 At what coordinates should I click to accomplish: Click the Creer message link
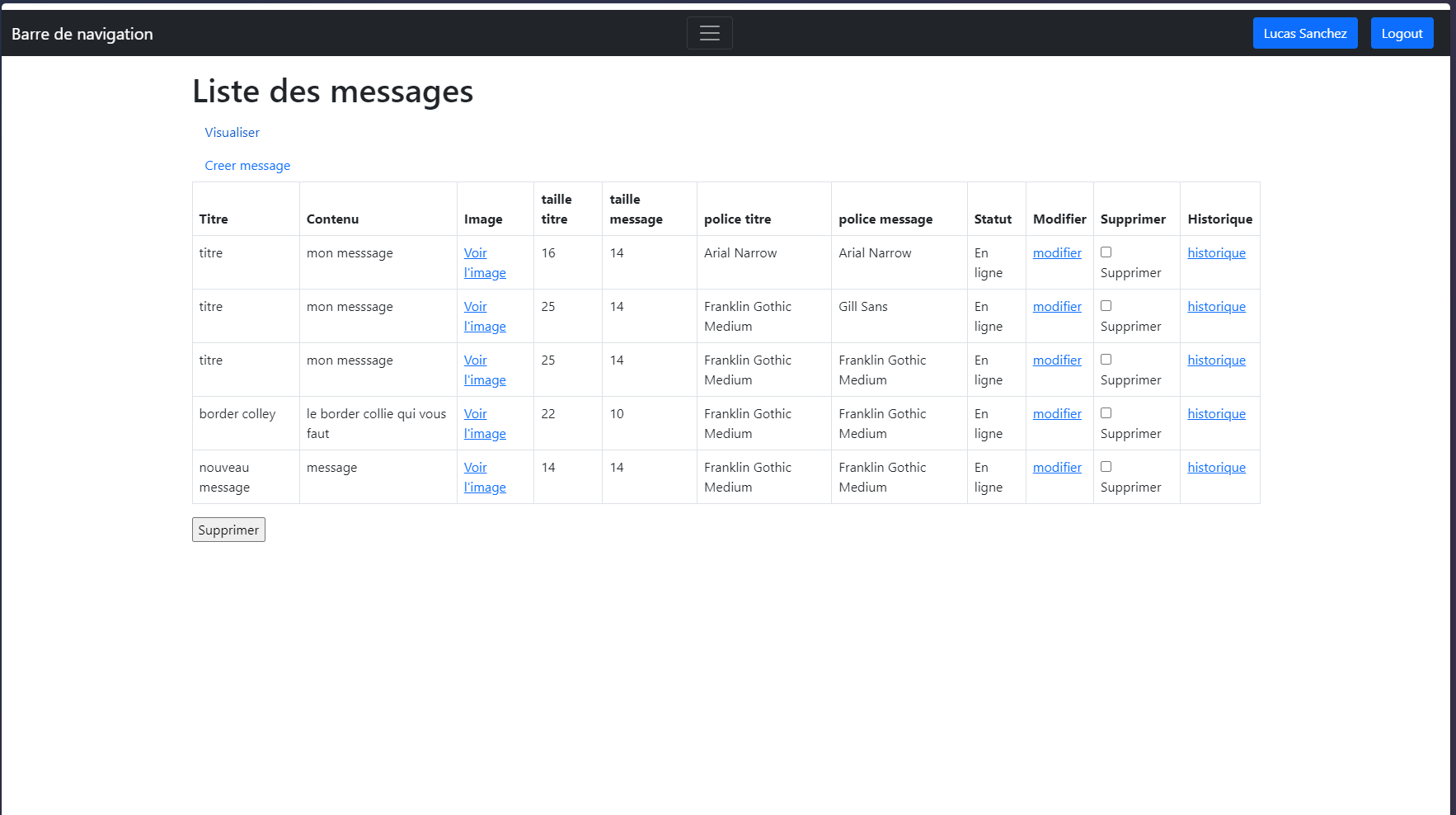(247, 166)
